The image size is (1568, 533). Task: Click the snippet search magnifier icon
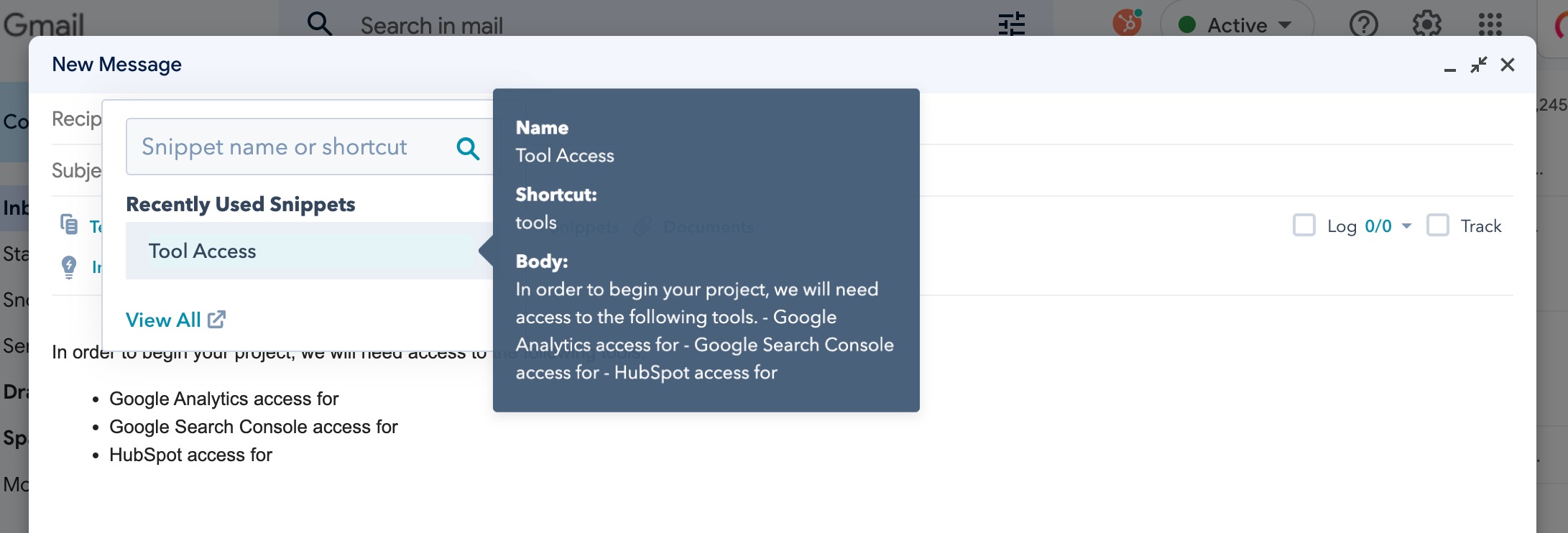click(468, 148)
